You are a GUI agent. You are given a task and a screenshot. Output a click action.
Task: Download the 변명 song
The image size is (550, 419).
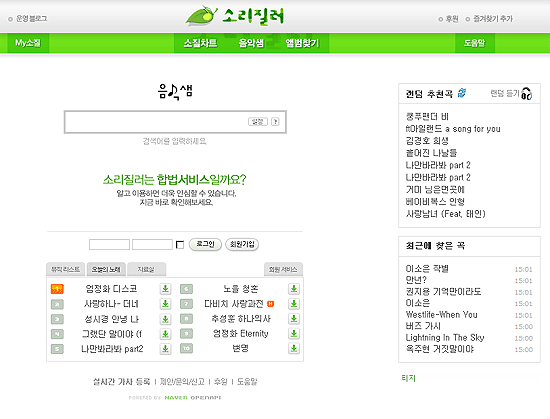[294, 349]
